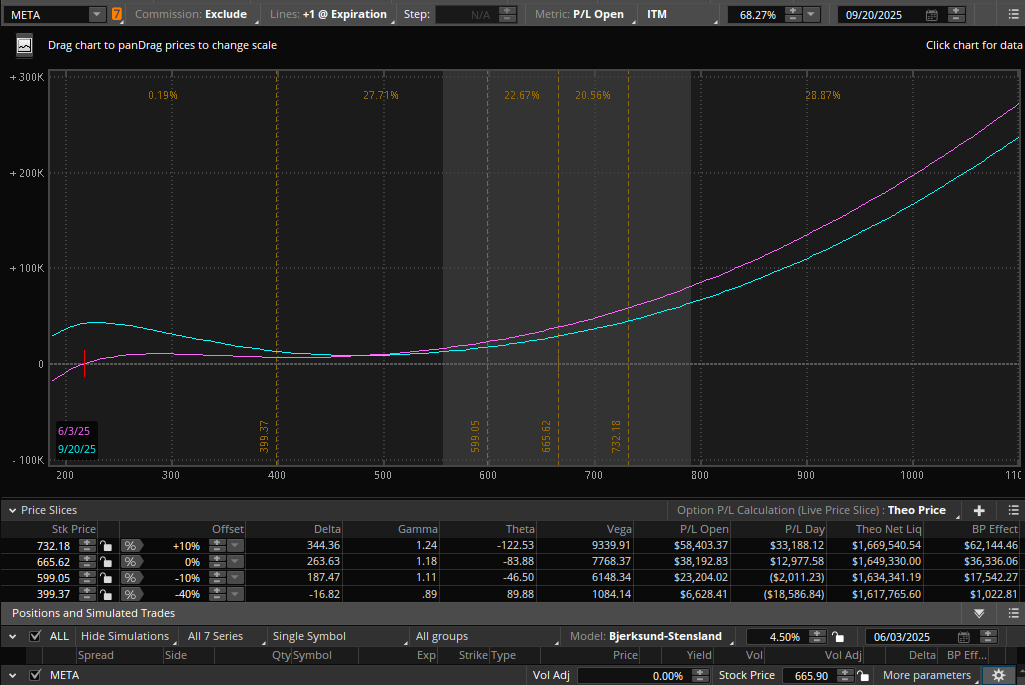Toggle lock on the 399.37 price slice

pyautogui.click(x=106, y=595)
